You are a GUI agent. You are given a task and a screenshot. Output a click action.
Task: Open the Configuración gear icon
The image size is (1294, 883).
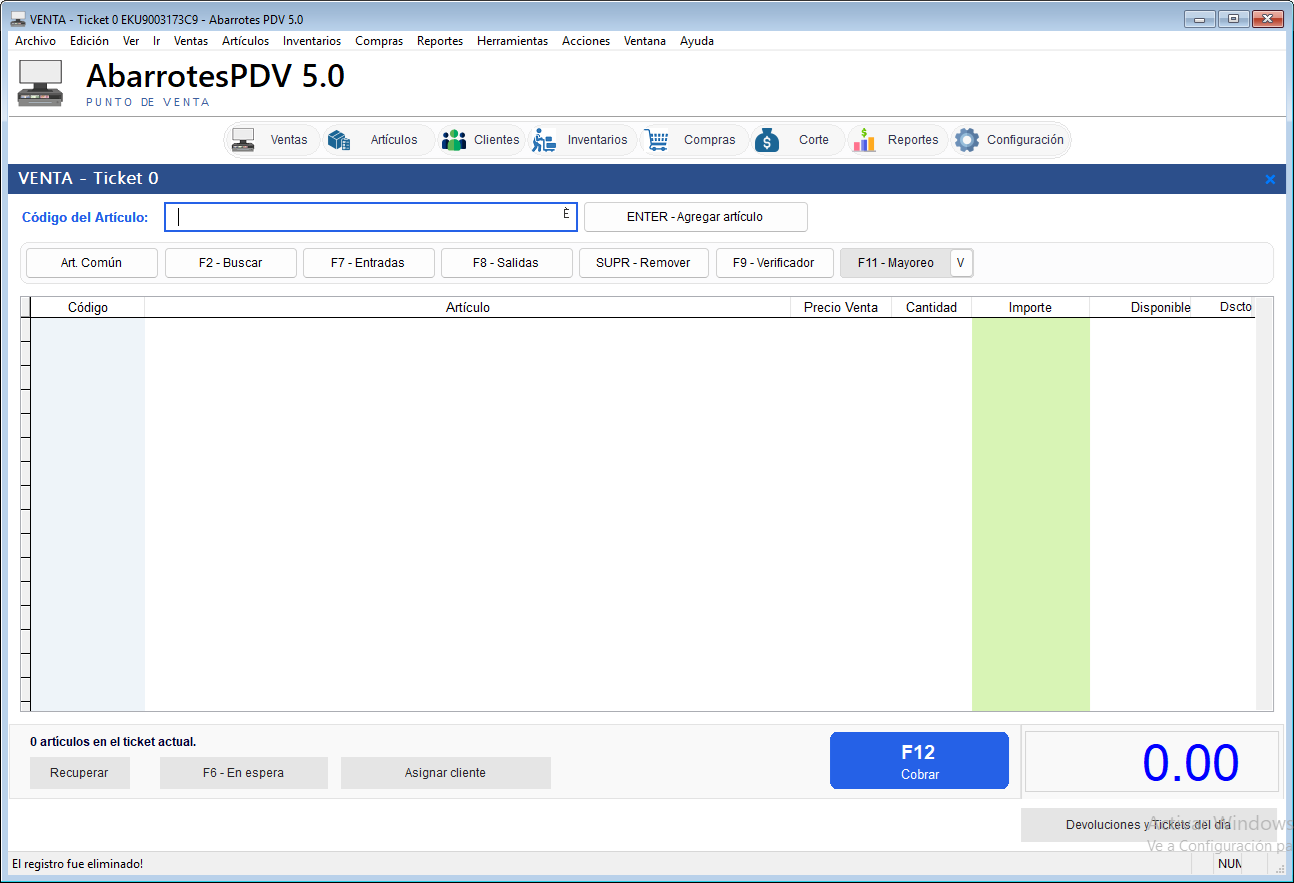966,140
